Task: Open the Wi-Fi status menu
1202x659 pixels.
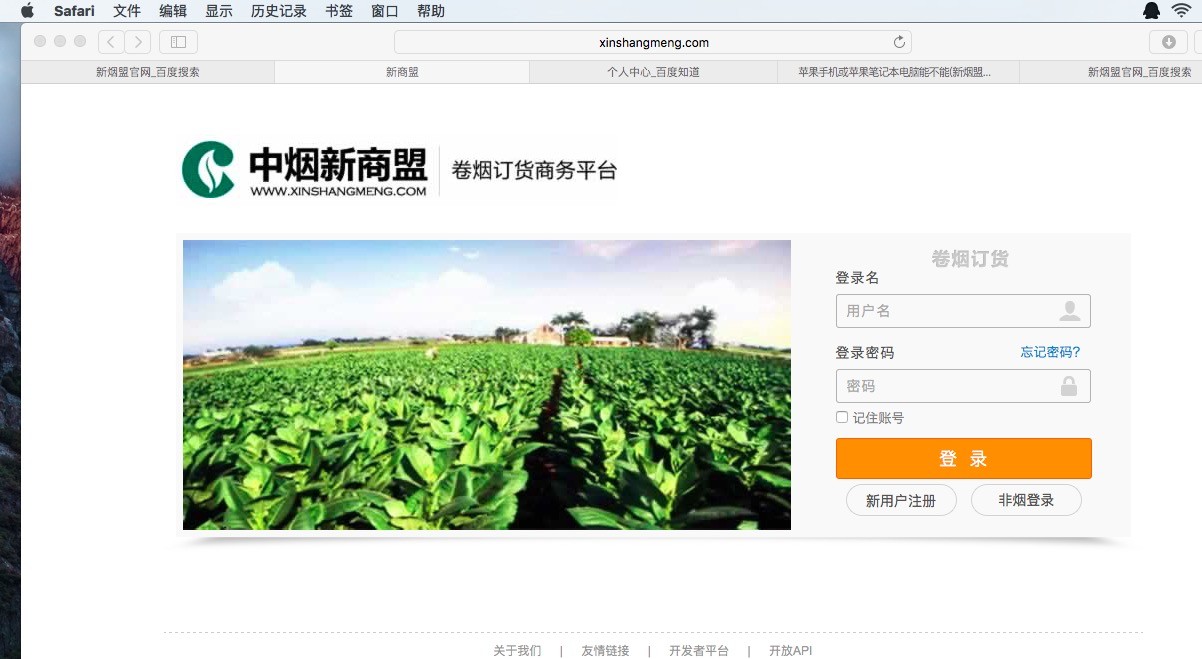Action: click(1182, 11)
